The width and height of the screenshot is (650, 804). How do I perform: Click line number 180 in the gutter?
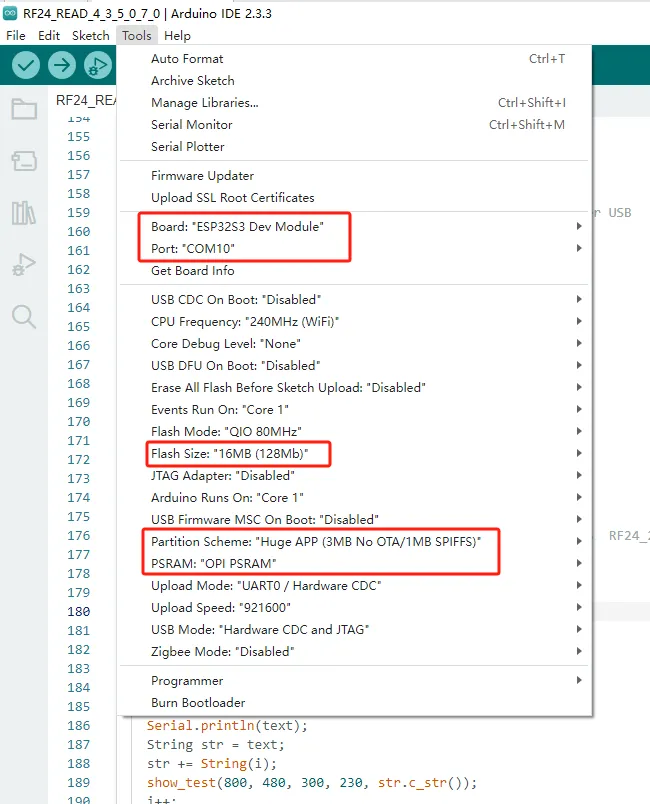click(78, 611)
